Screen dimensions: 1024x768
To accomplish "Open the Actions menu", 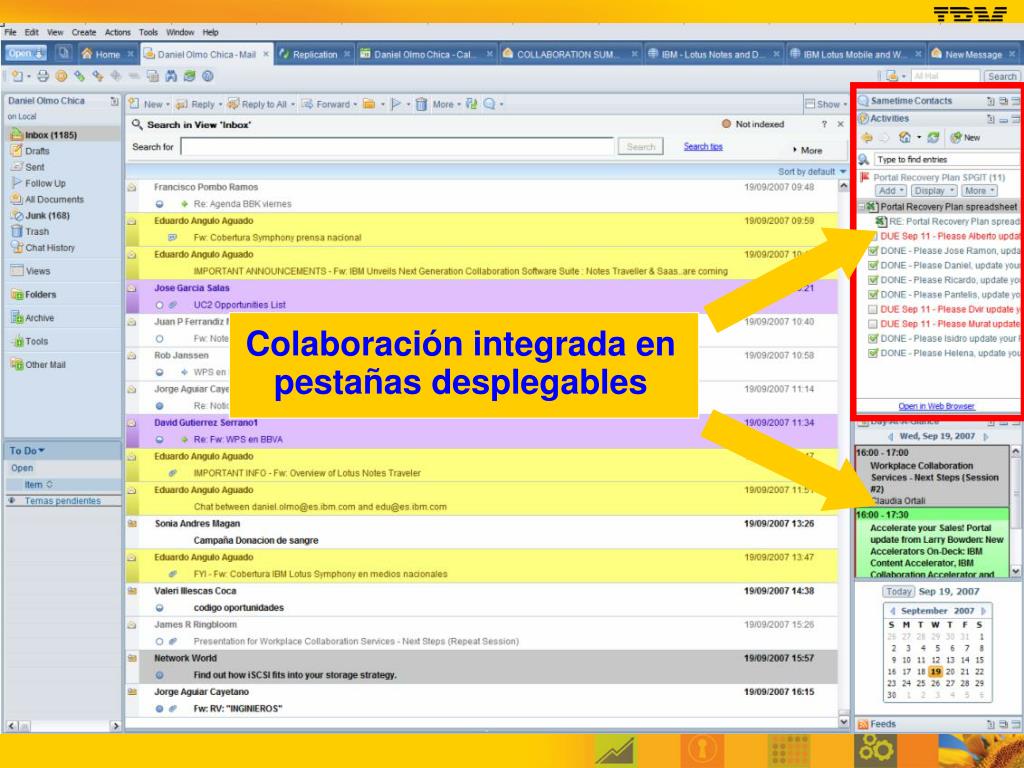I will point(118,32).
